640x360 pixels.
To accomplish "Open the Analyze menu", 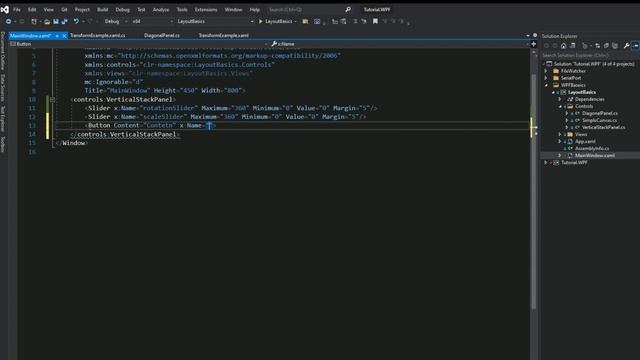I will pyautogui.click(x=161, y=9).
